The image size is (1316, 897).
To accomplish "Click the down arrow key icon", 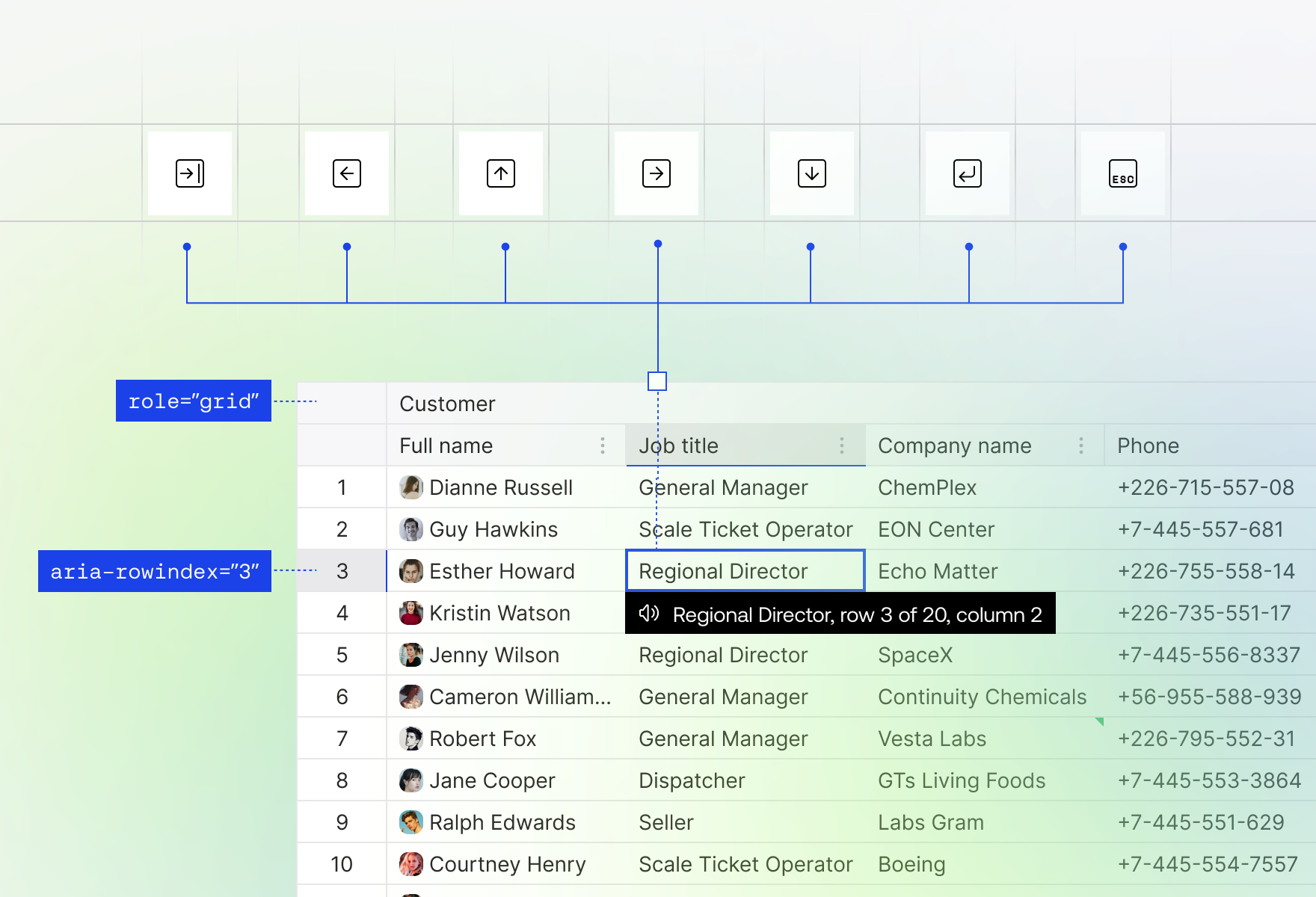I will (812, 173).
